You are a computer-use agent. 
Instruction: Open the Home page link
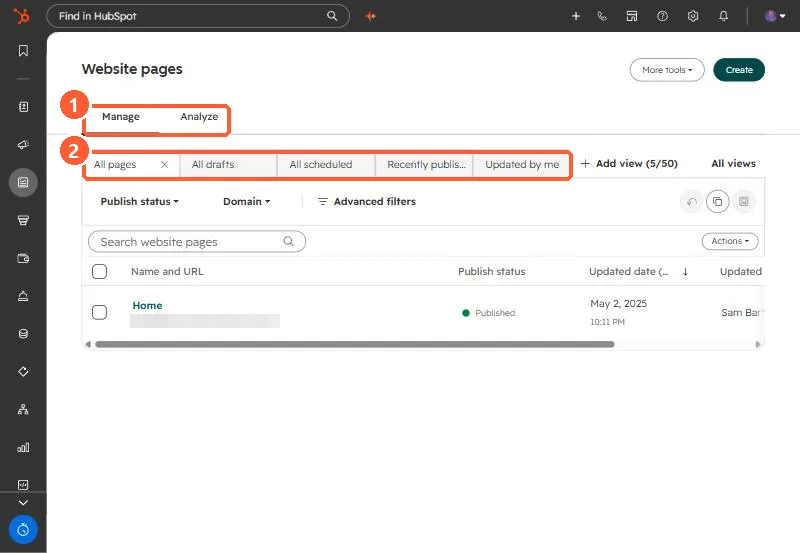click(147, 305)
